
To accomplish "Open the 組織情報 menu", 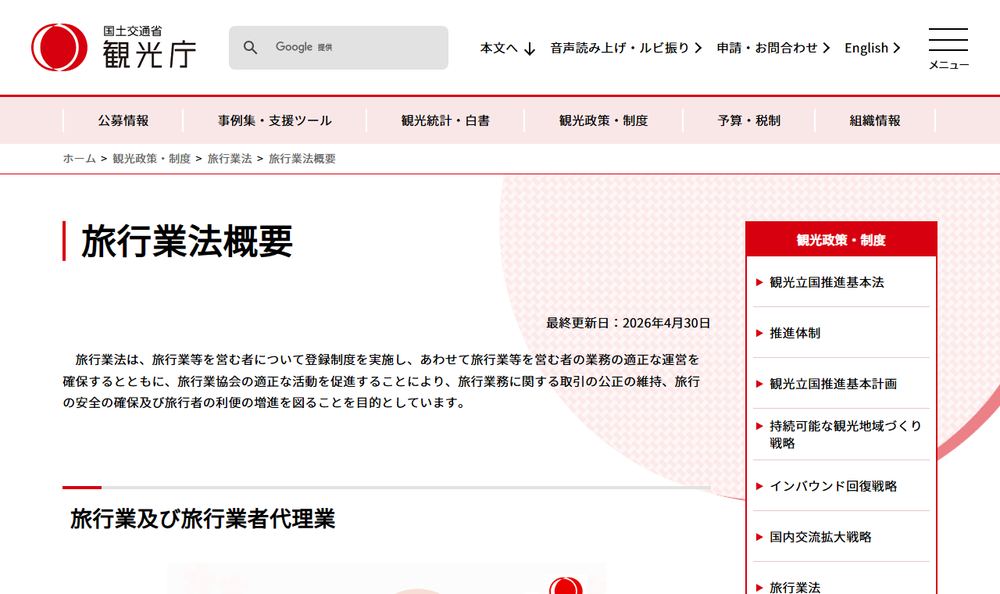I will tap(875, 121).
